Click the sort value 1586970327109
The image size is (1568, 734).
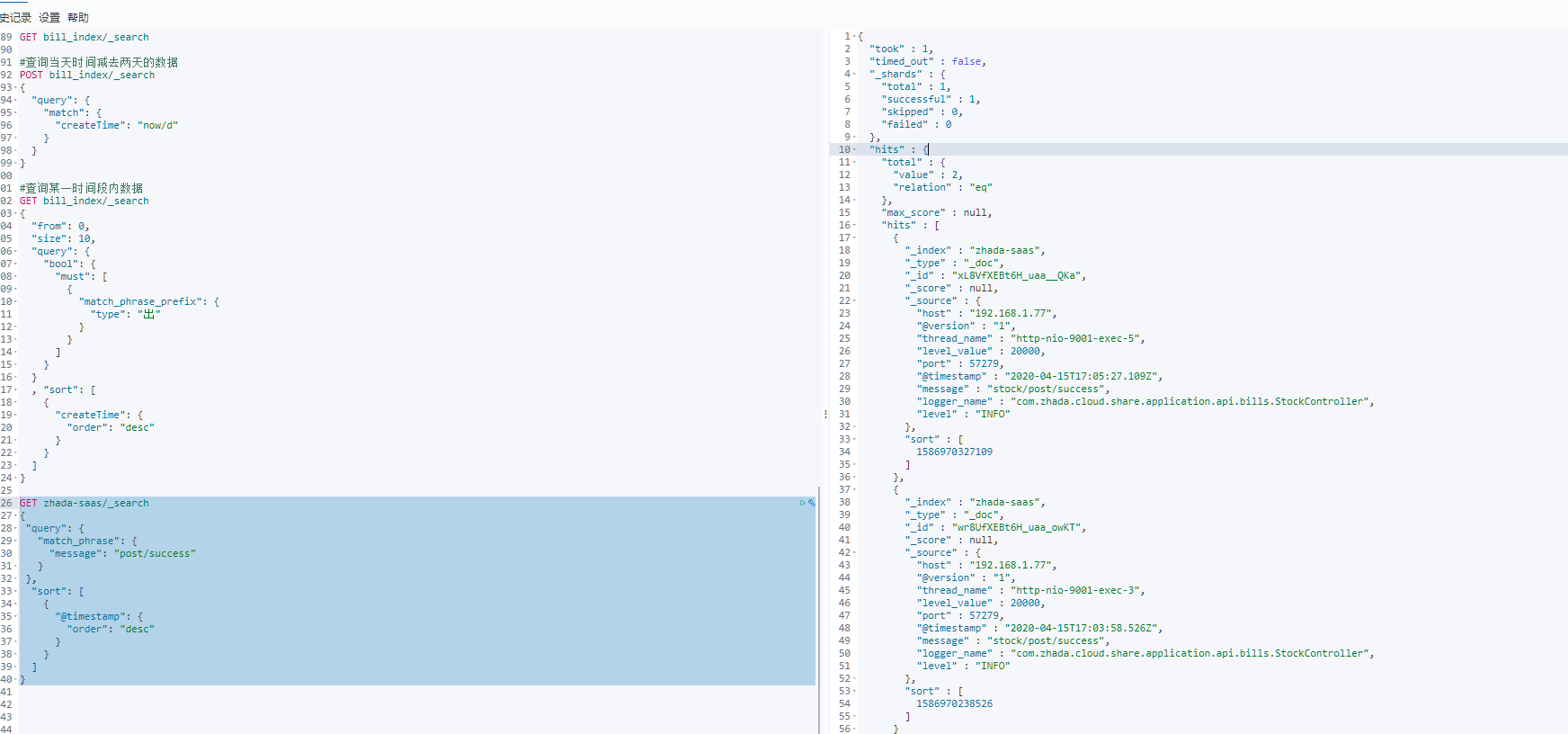955,452
